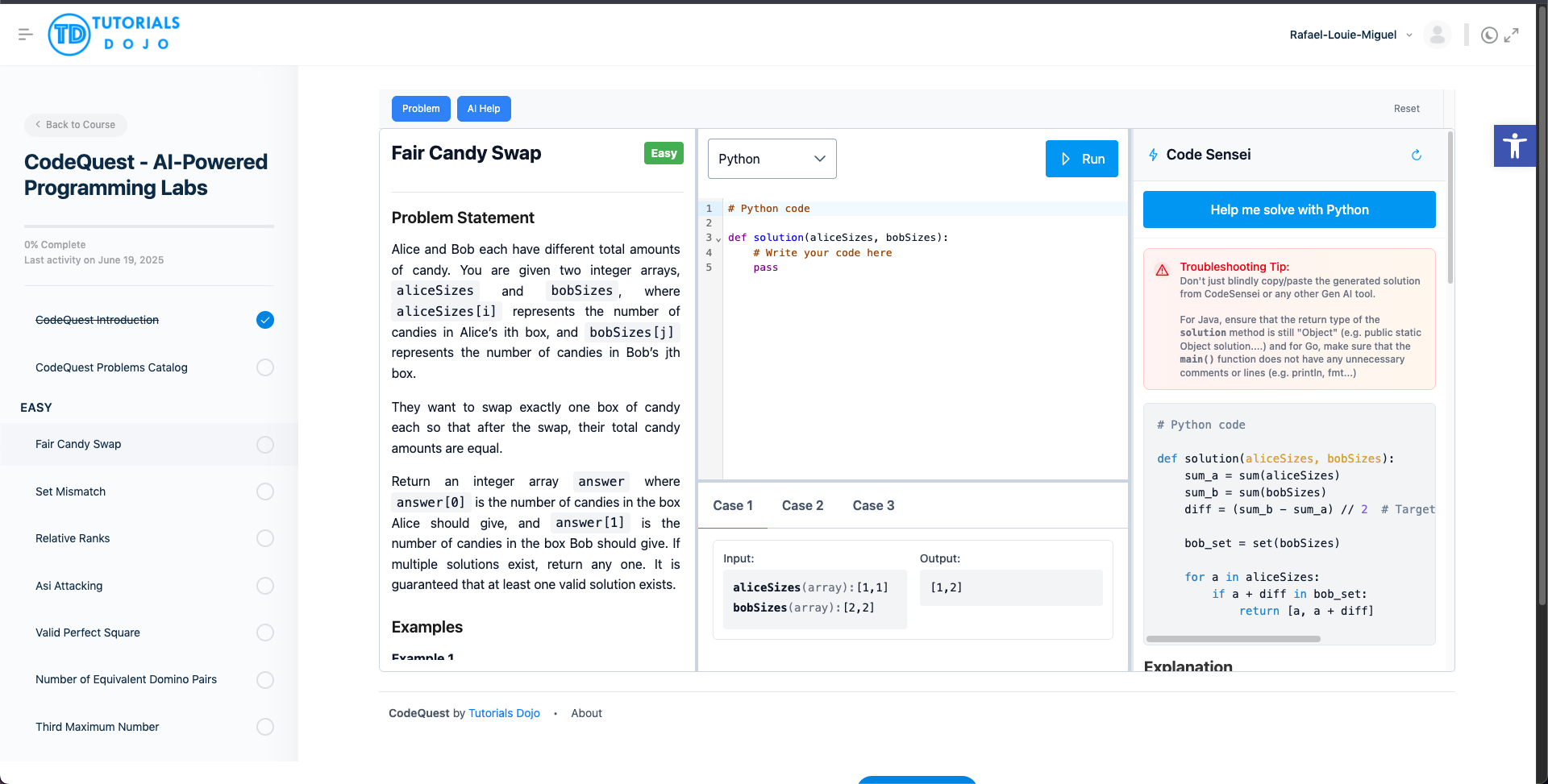Click the Run button

[1081, 159]
